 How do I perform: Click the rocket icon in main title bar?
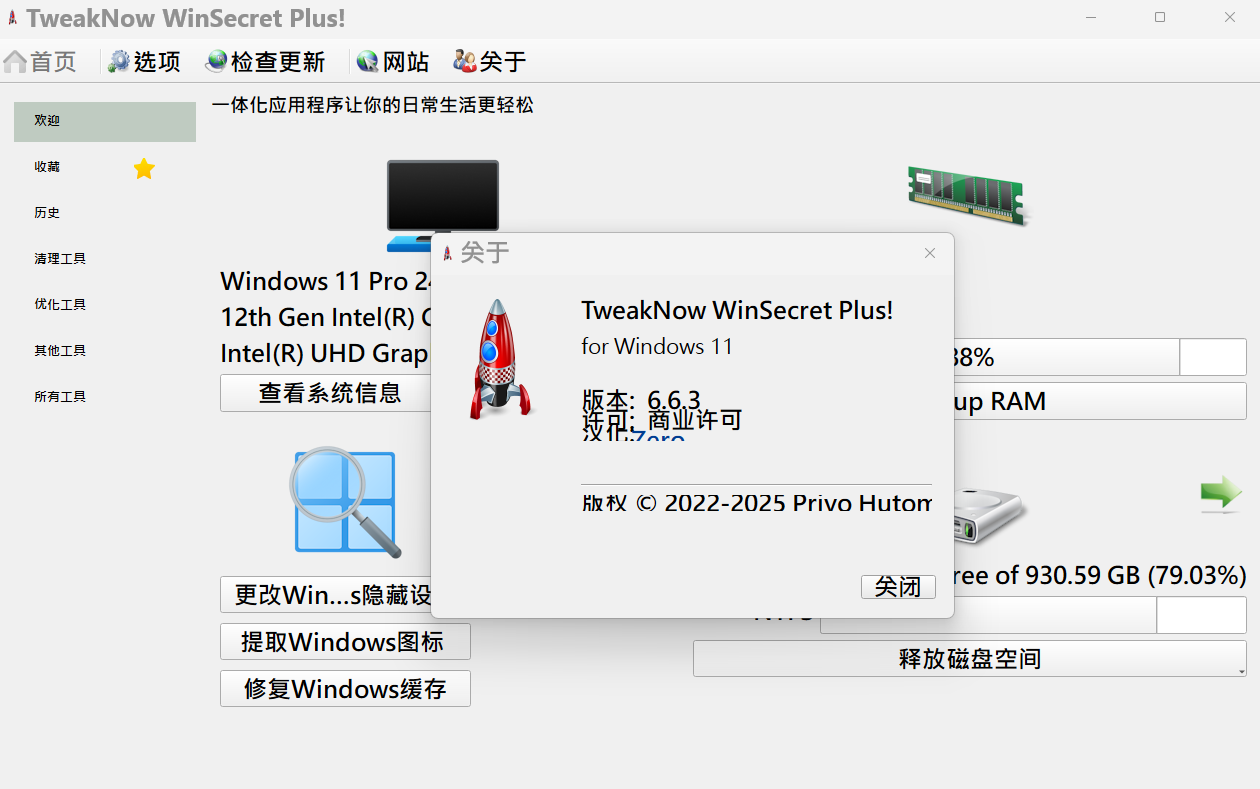click(x=12, y=18)
